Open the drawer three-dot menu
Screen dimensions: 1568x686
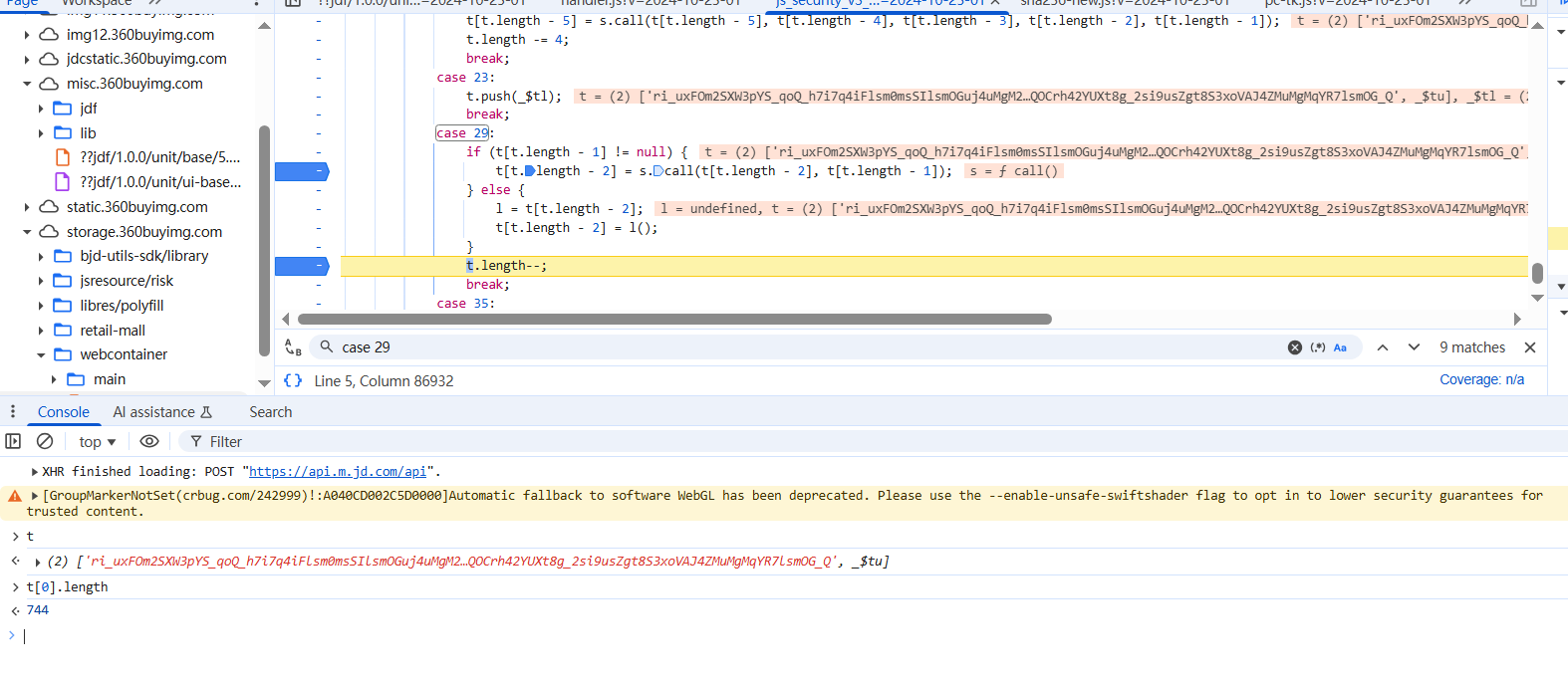coord(13,411)
